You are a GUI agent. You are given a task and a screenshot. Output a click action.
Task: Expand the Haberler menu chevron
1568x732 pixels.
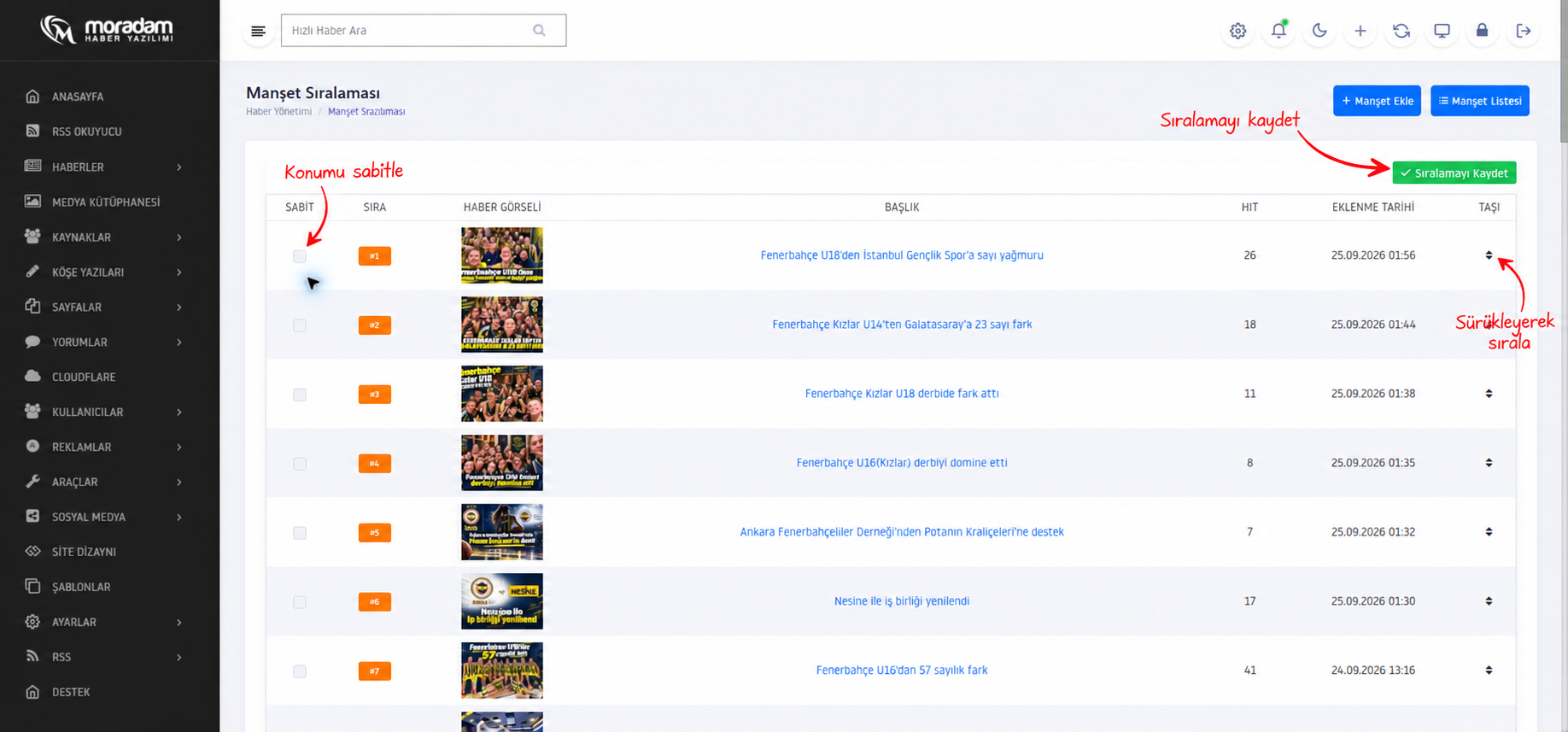point(179,167)
